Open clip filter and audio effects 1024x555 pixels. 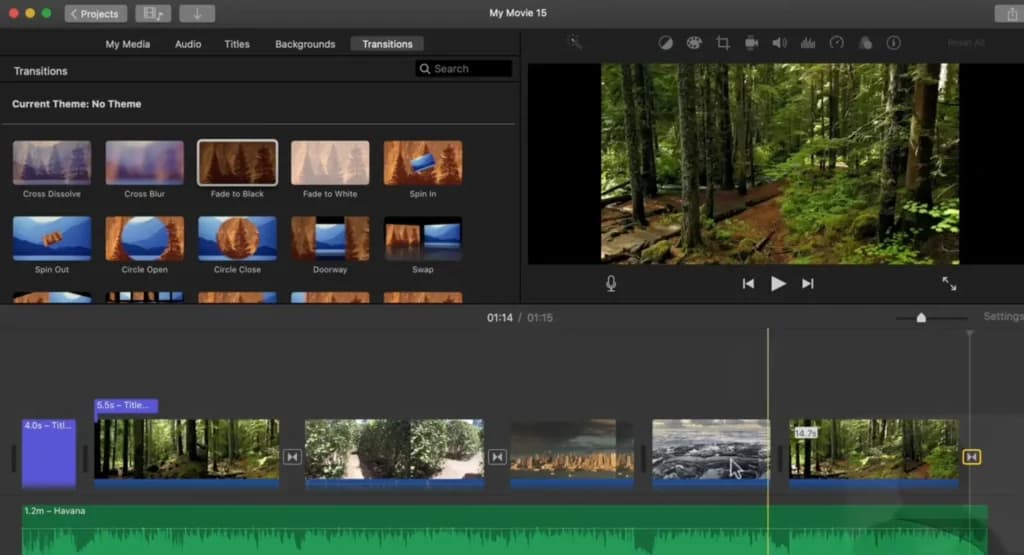coord(865,43)
